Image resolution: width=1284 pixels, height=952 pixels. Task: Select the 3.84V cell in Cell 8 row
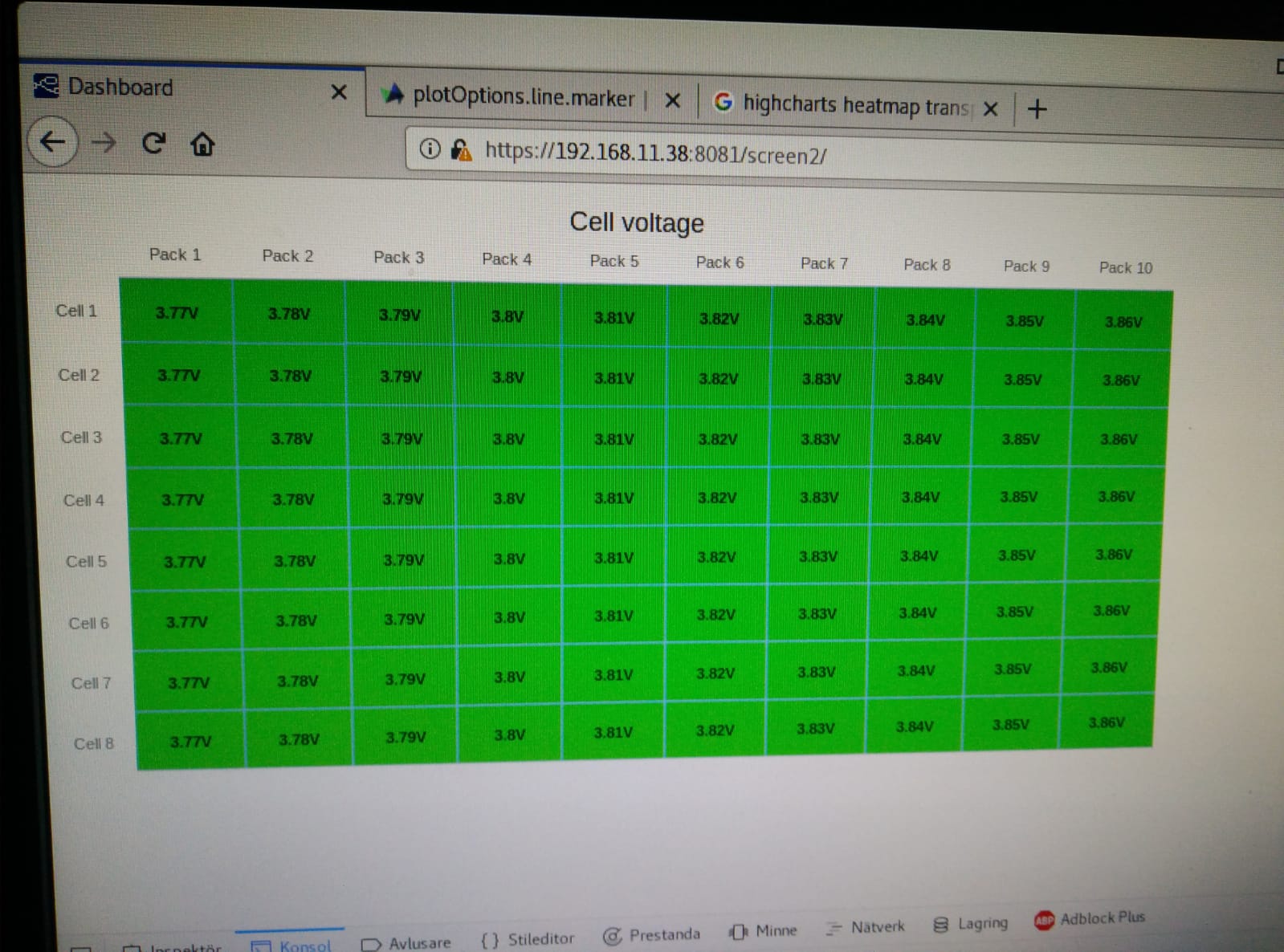pos(915,726)
